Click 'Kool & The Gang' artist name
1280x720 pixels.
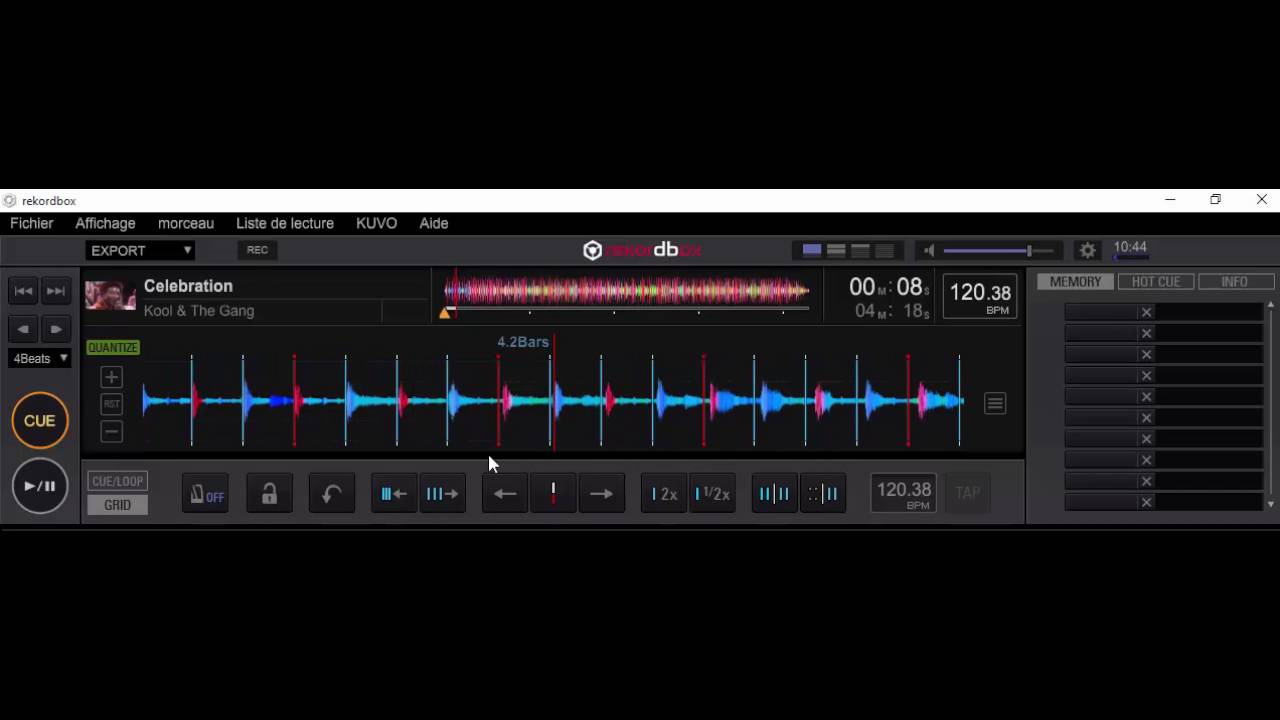199,311
